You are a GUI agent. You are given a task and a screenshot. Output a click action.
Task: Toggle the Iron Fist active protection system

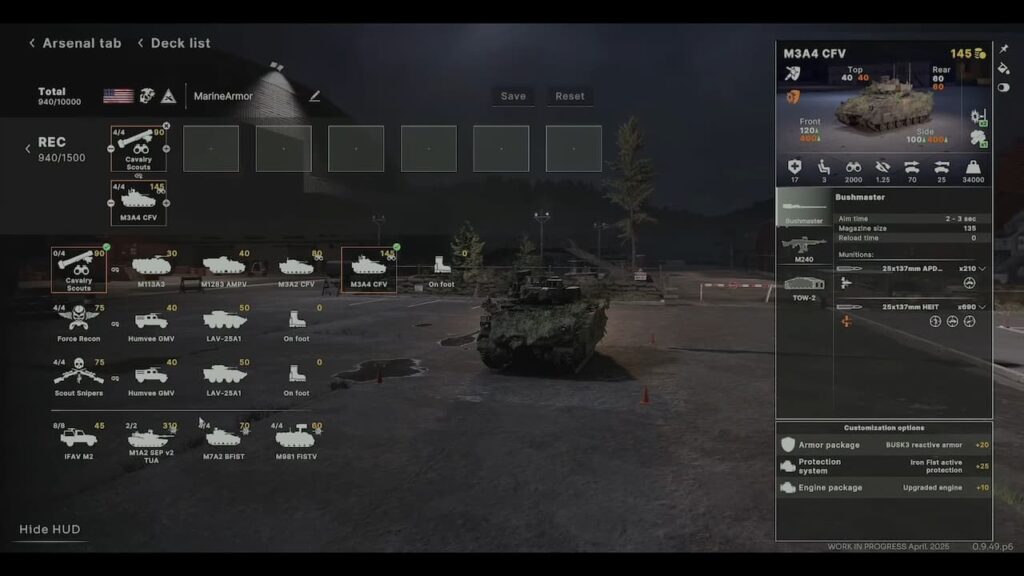(x=884, y=466)
